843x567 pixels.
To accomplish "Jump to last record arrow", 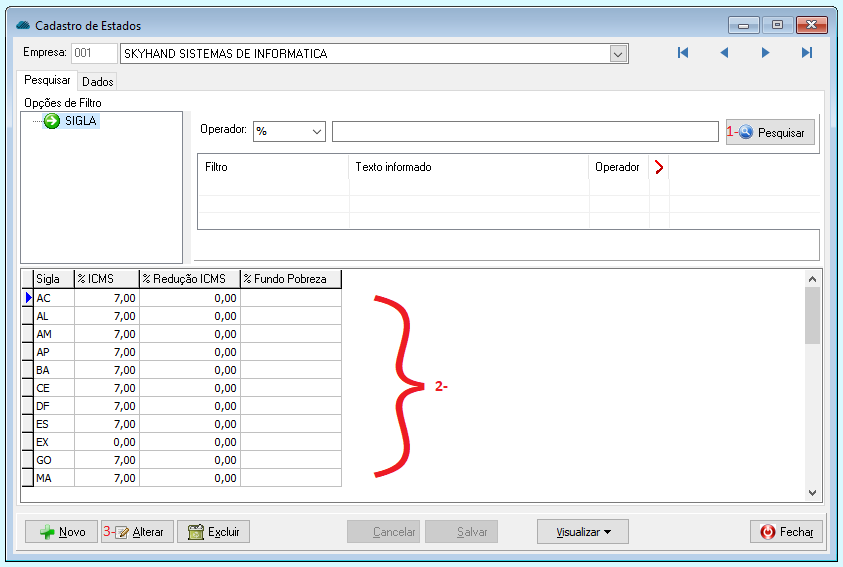I will [x=806, y=53].
